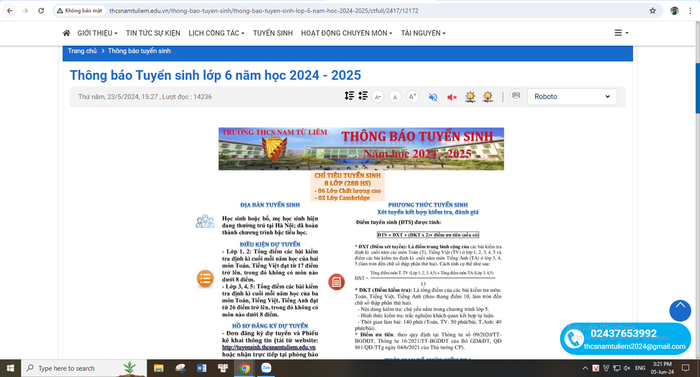
Task: Click HỒ SƠ ĐĂNG KÝ DỰ TUYỂN heading
Action: 270,326
